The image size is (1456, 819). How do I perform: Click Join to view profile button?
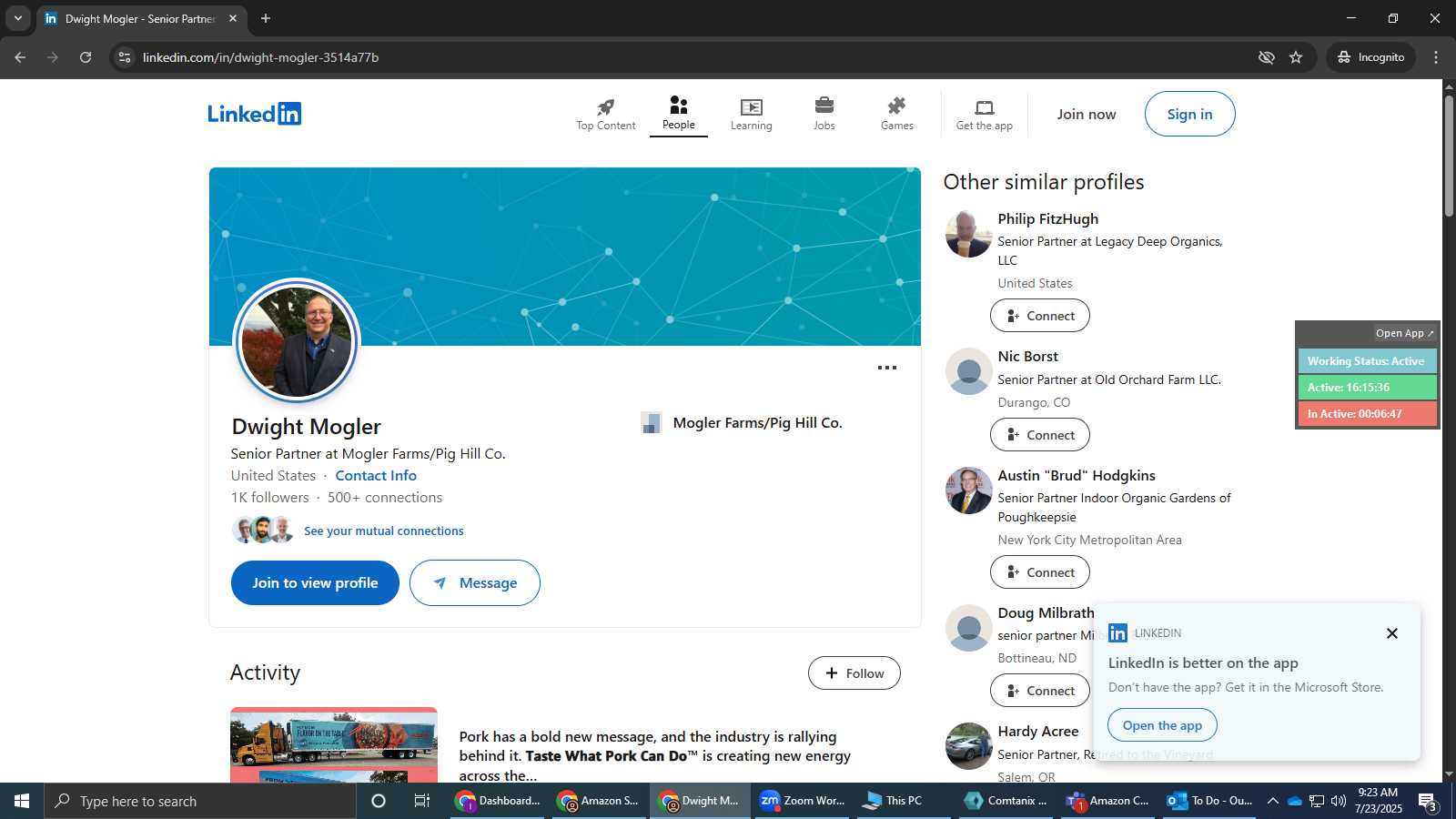pos(315,582)
